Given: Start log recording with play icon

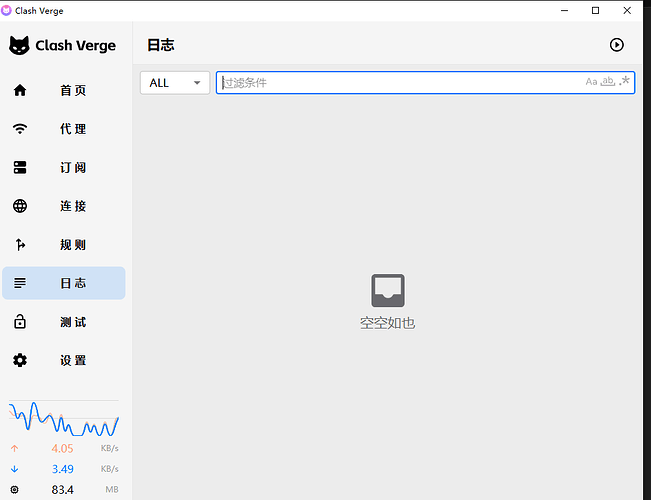Looking at the screenshot, I should coord(617,45).
